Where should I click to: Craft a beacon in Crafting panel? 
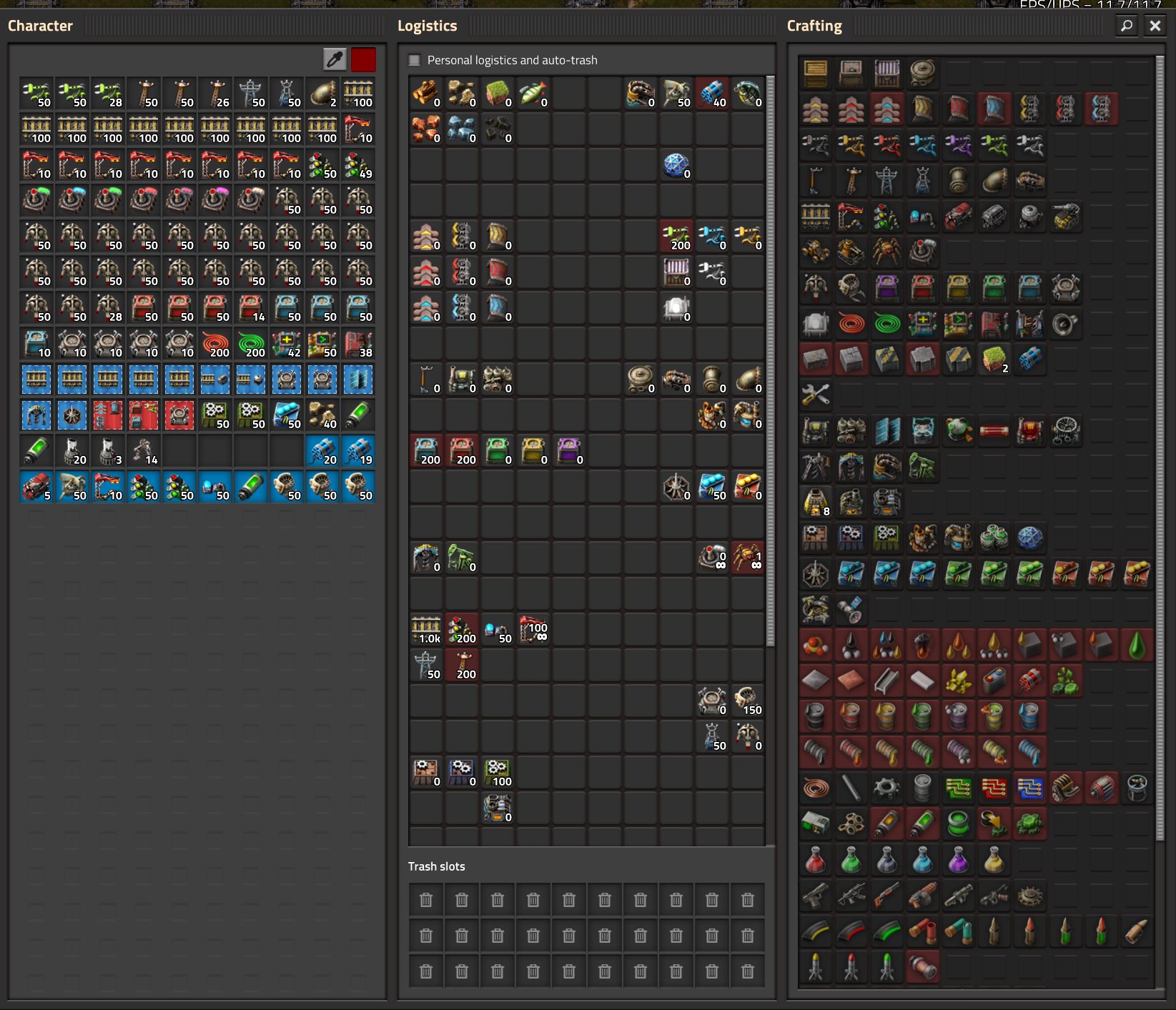816,573
